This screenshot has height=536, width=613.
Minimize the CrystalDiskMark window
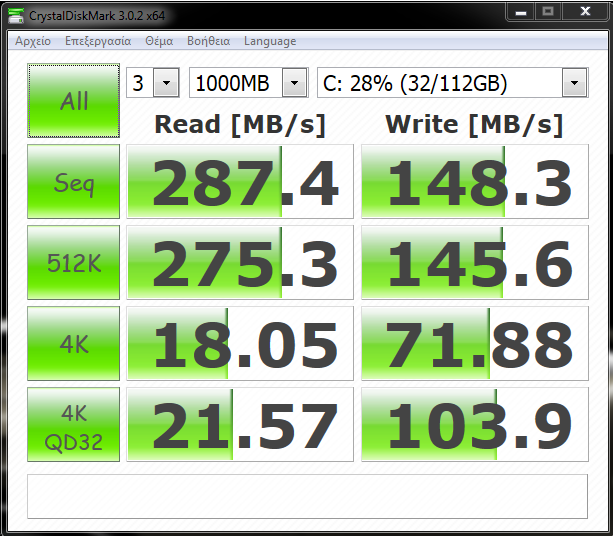(521, 12)
